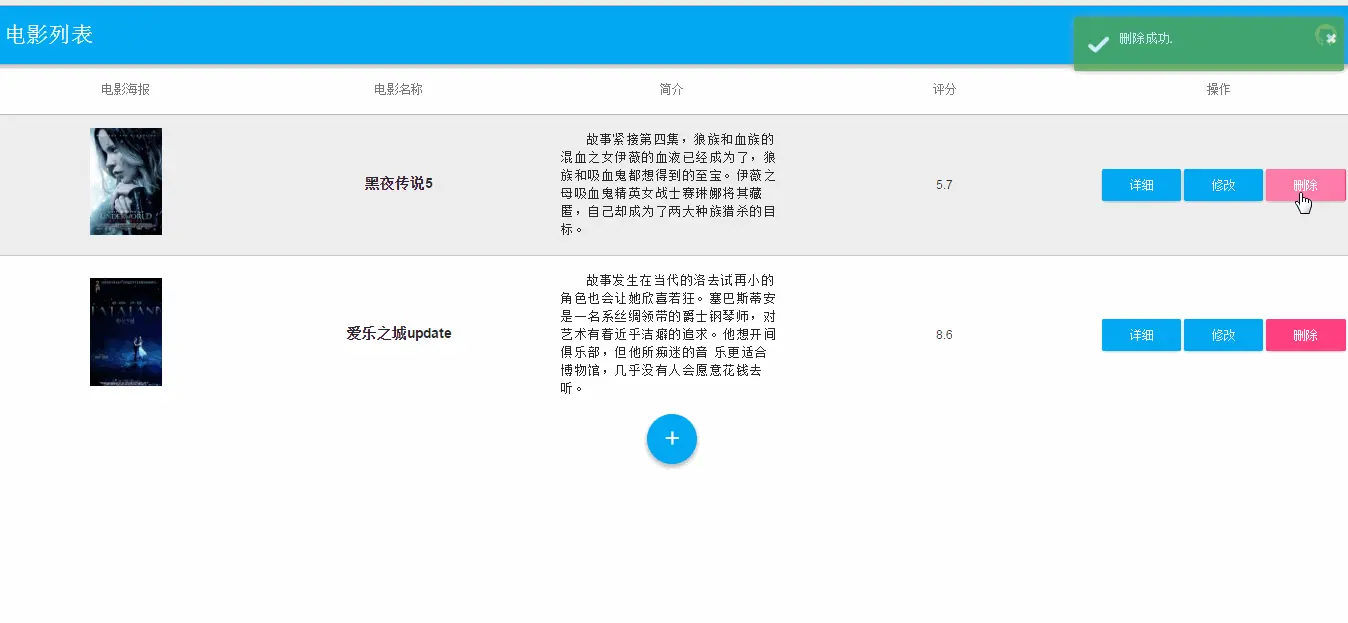Image resolution: width=1348 pixels, height=623 pixels.
Task: Click the 电影名称 column header
Action: coord(398,89)
